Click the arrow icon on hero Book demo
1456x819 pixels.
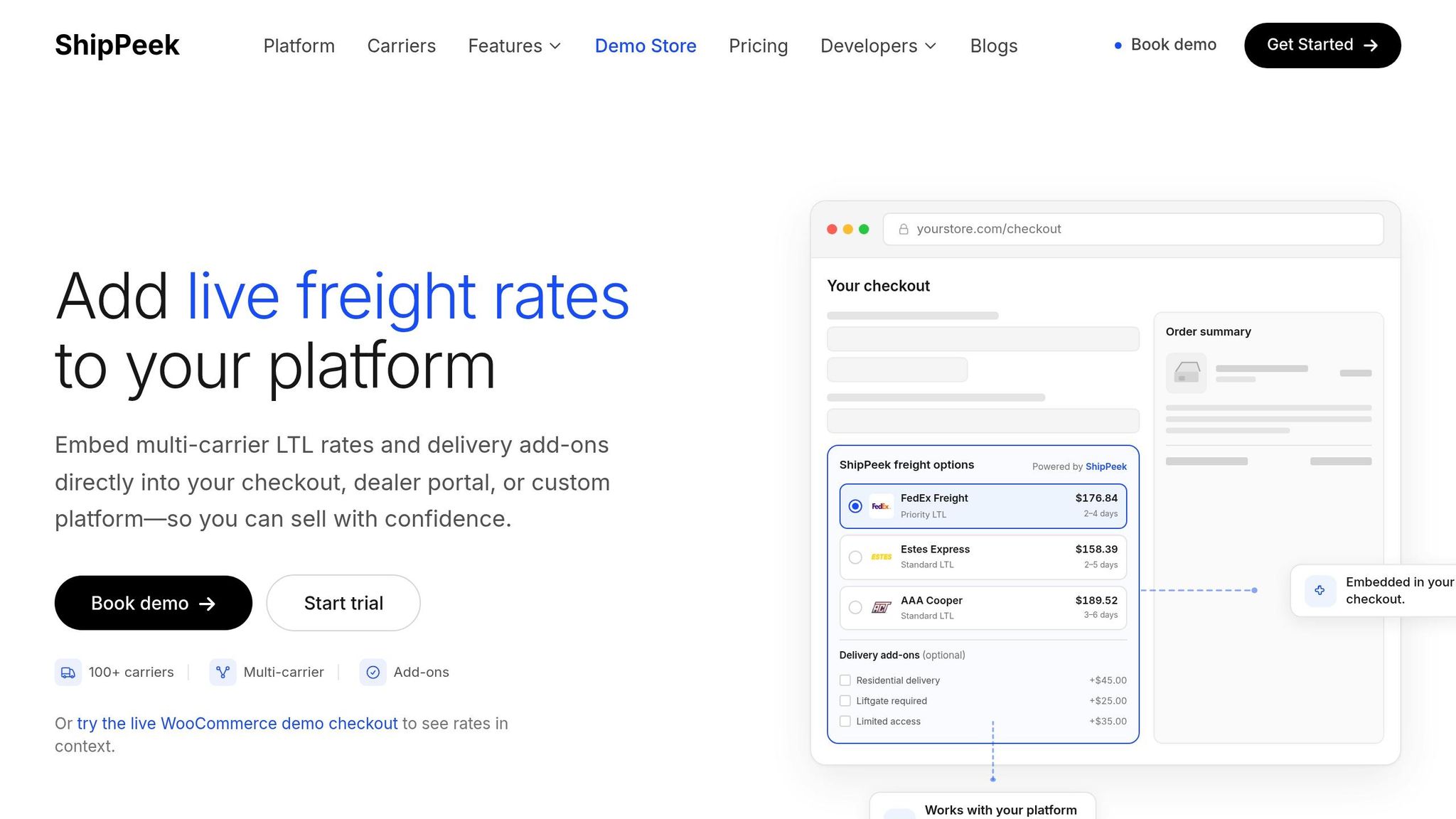[x=207, y=604]
